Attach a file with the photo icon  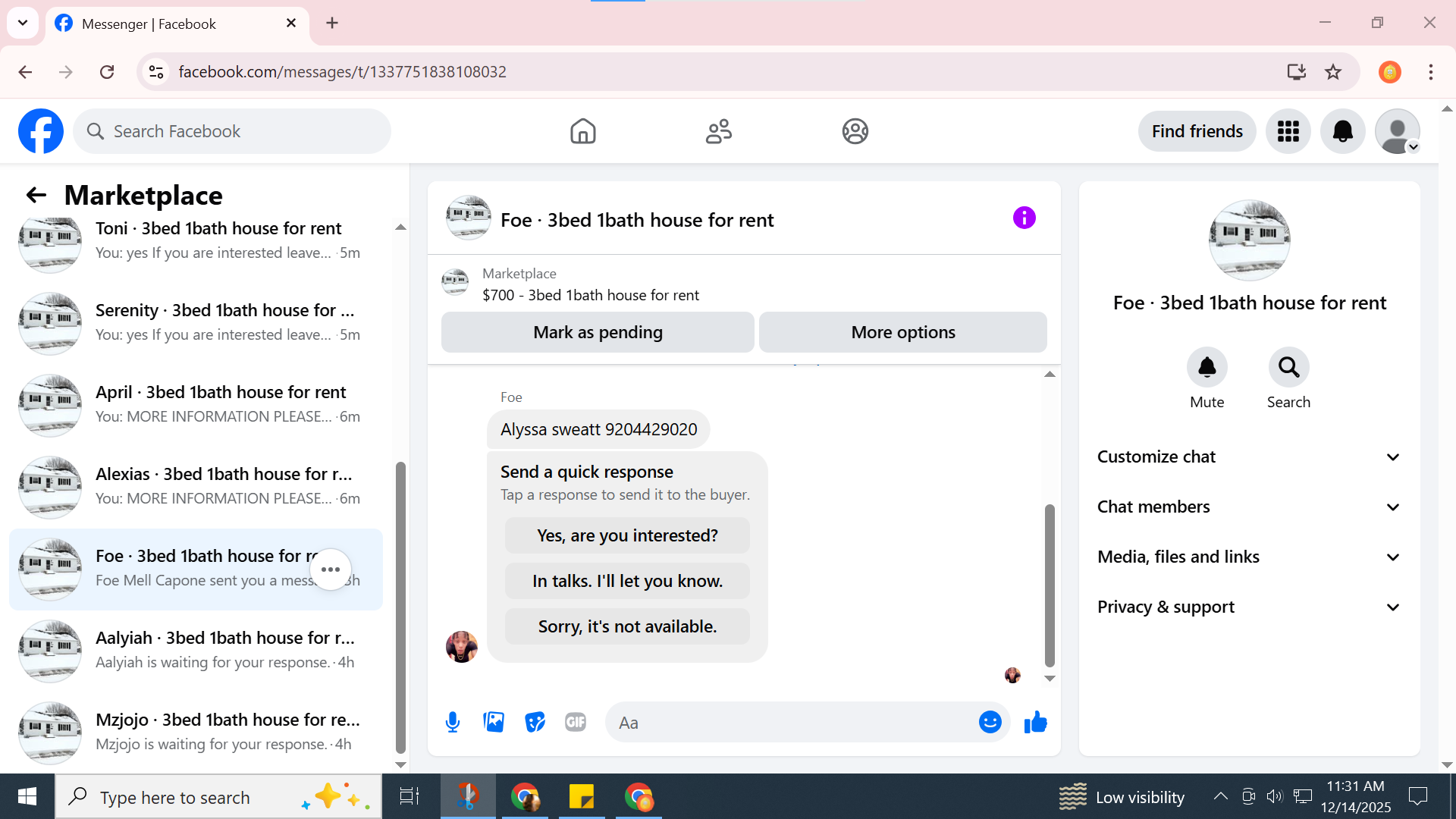494,723
